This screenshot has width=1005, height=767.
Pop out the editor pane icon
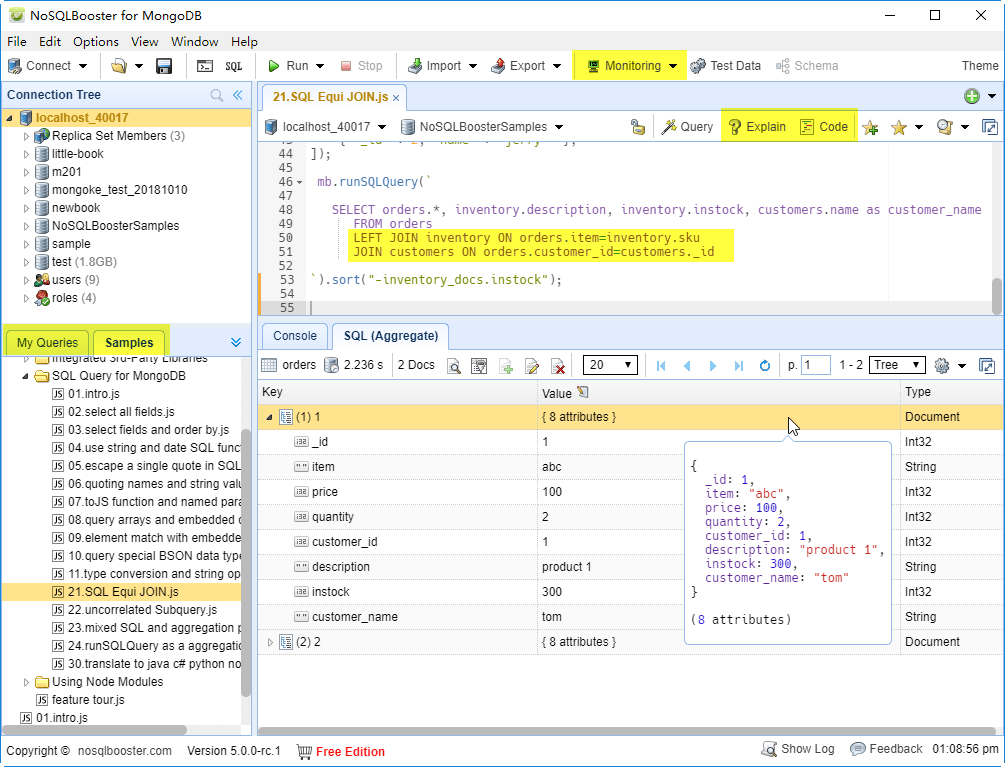(x=990, y=127)
